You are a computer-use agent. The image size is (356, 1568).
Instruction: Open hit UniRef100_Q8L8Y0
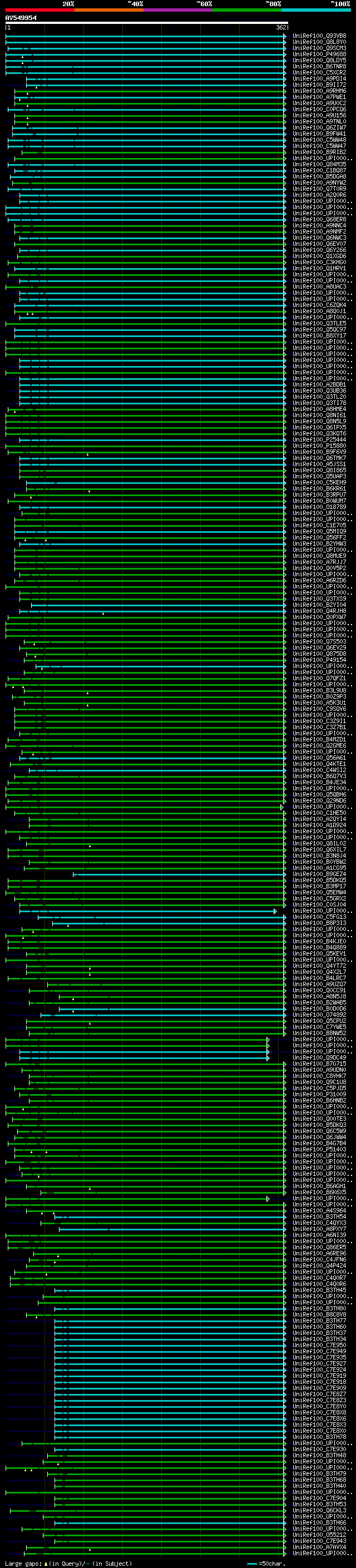[x=319, y=42]
